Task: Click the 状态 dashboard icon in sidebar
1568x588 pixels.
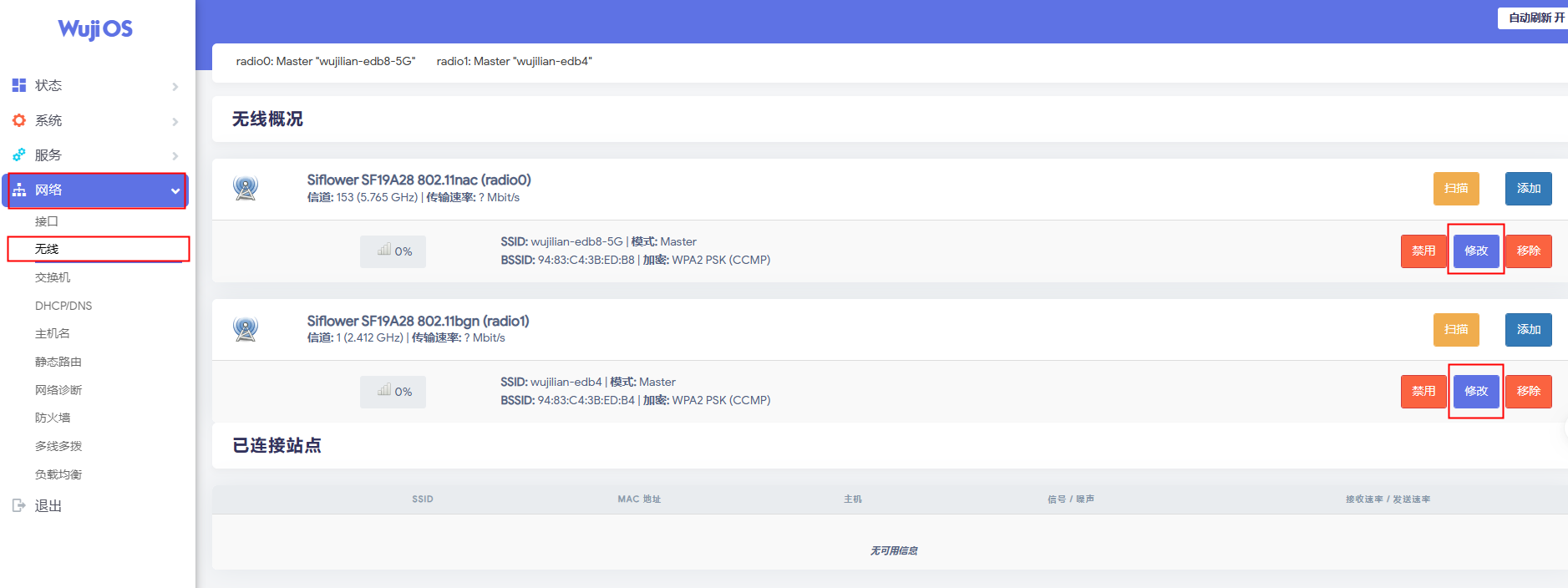Action: click(19, 85)
